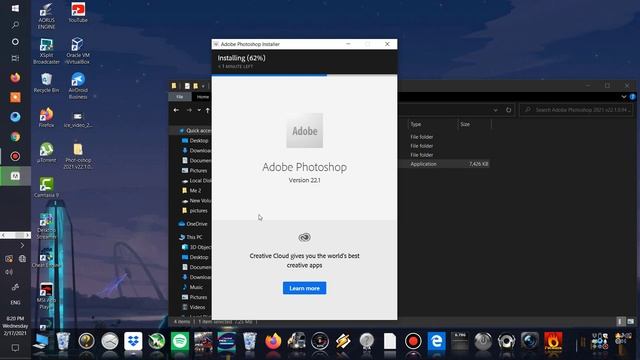The width and height of the screenshot is (640, 360).
Task: Open Oracle VM VirtualBox desktop shortcut
Action: coord(78,51)
